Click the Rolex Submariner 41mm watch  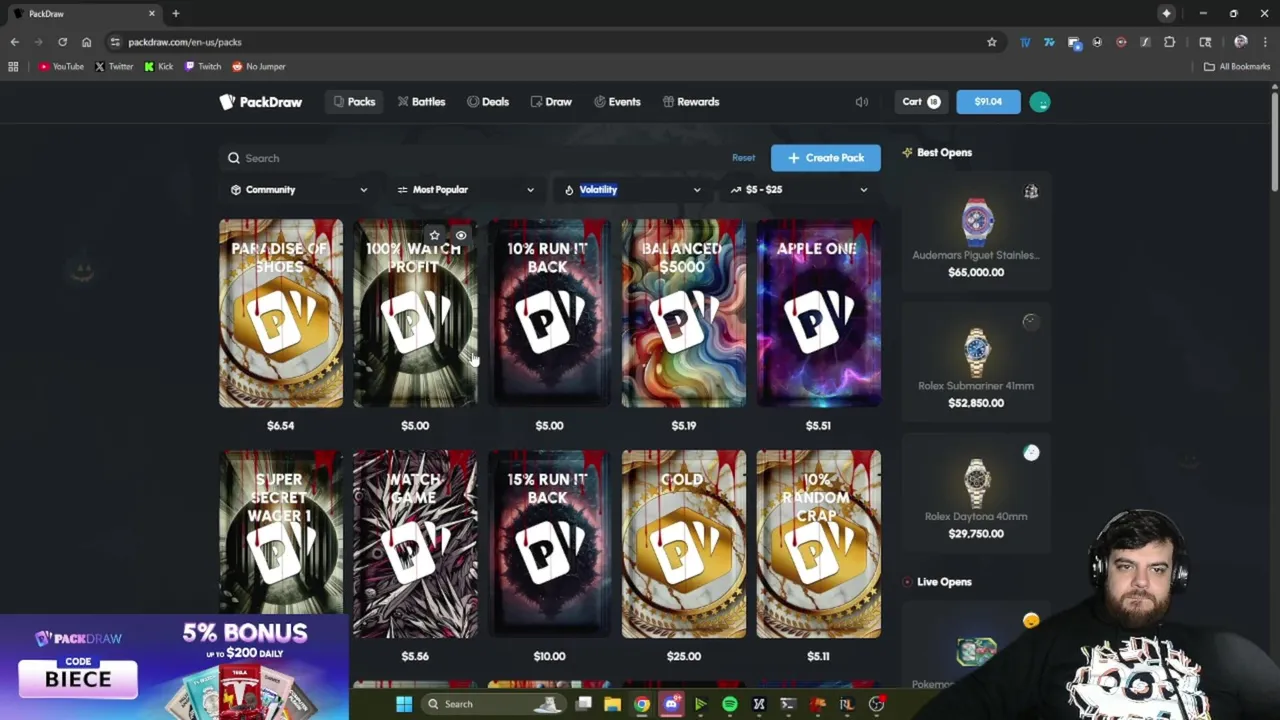976,363
